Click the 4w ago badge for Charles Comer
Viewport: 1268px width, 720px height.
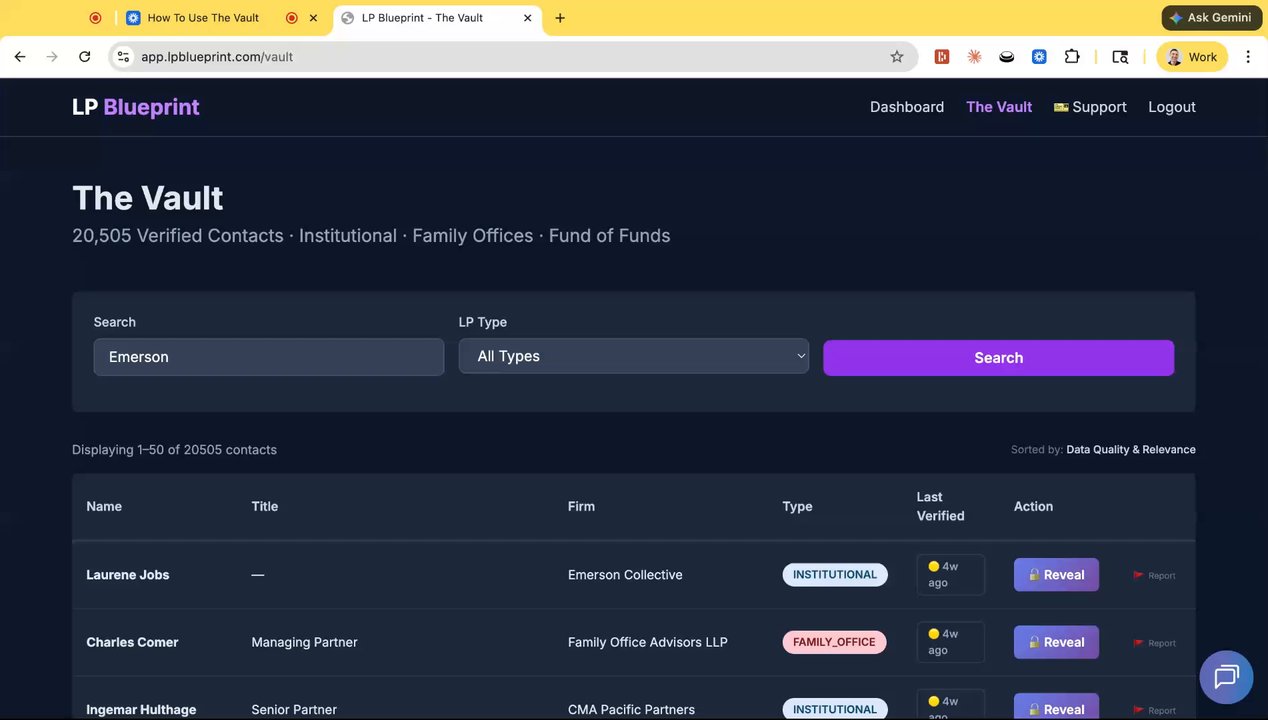(950, 642)
